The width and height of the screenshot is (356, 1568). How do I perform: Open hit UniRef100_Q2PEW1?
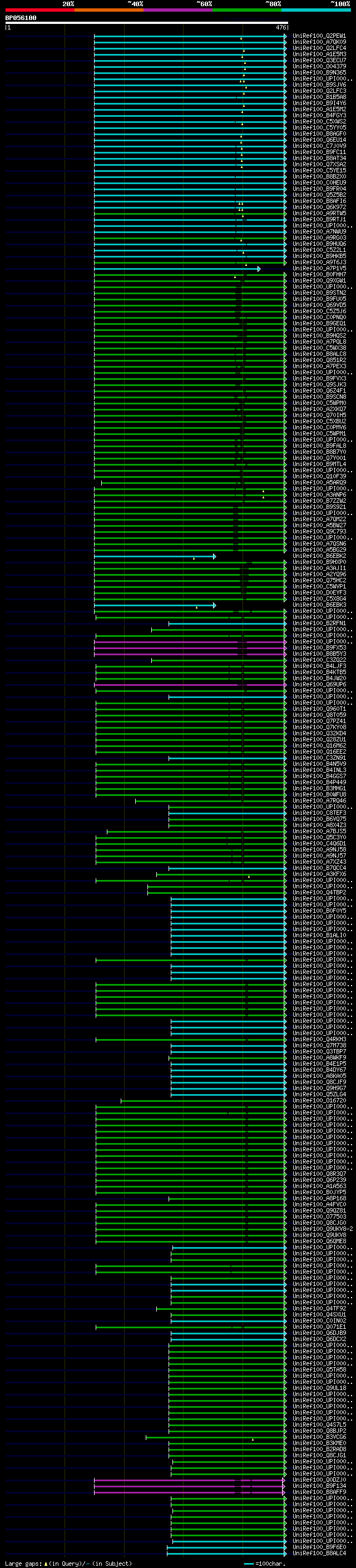319,36
